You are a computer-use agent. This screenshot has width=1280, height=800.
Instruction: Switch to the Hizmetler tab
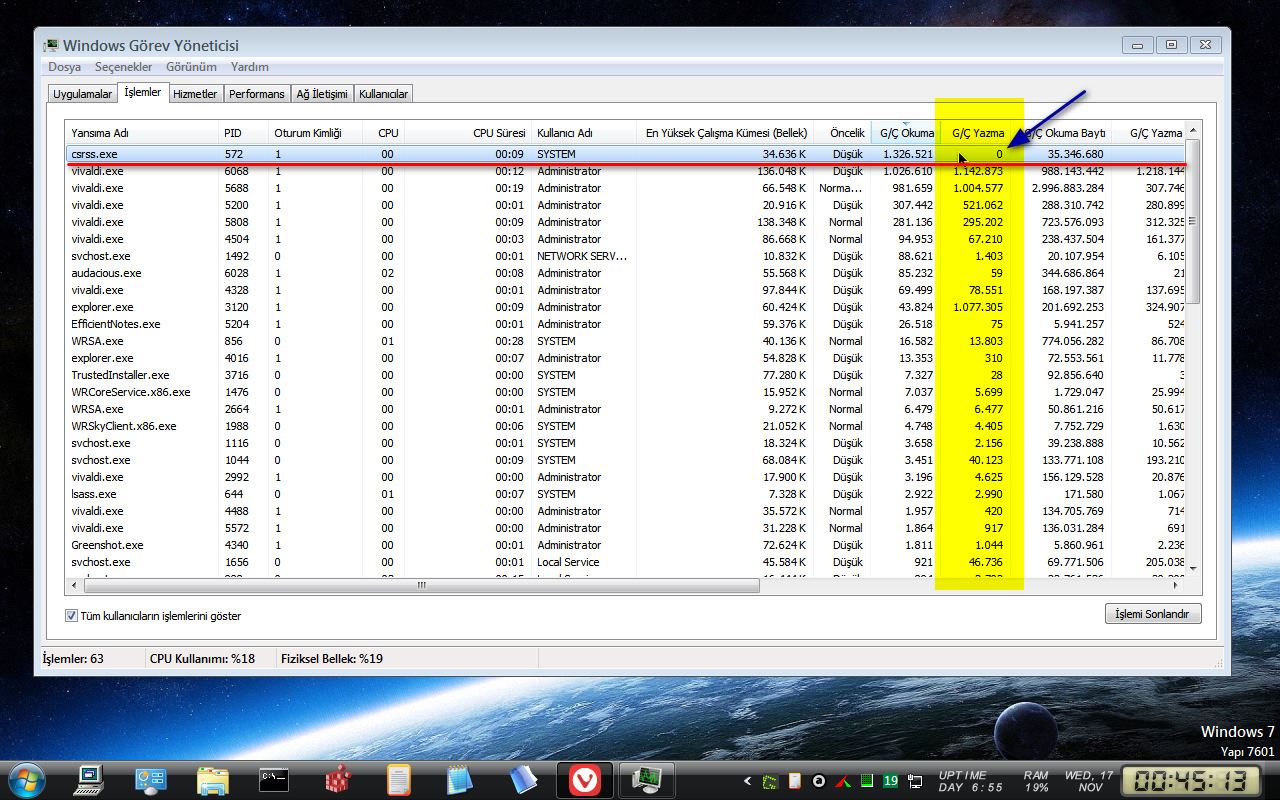tap(195, 94)
